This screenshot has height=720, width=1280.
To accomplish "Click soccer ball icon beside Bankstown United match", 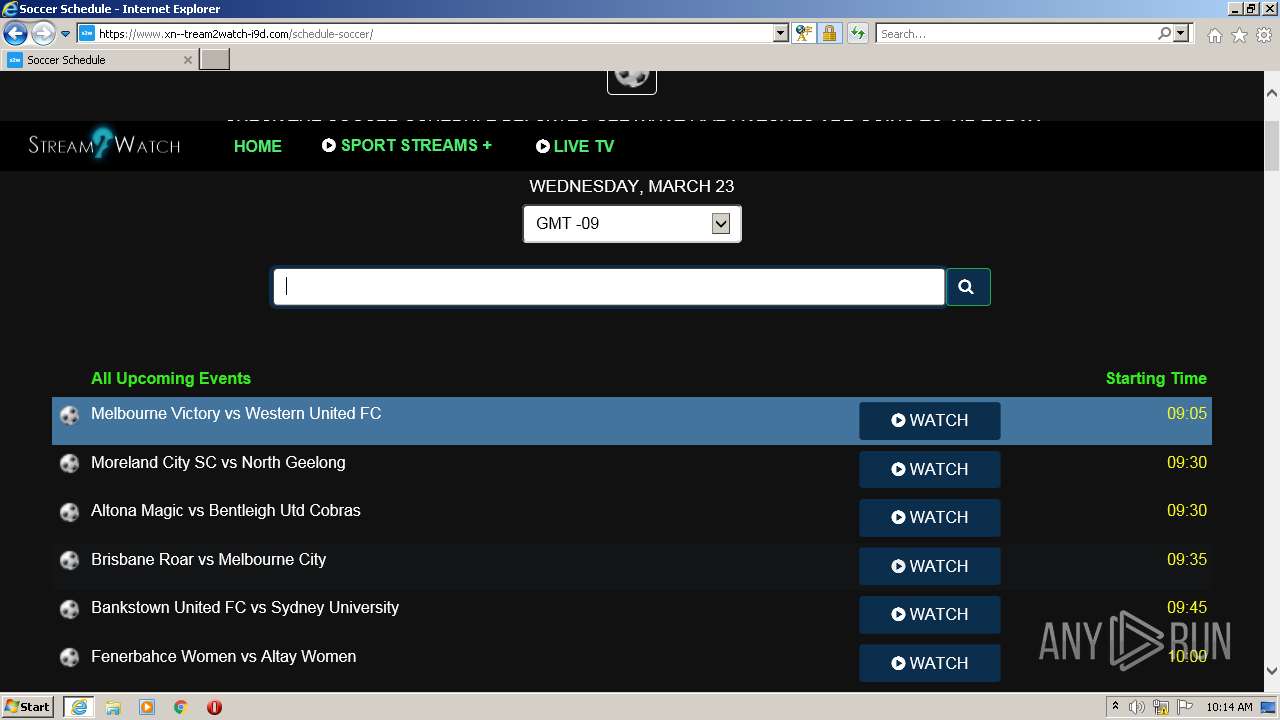I will pos(69,609).
